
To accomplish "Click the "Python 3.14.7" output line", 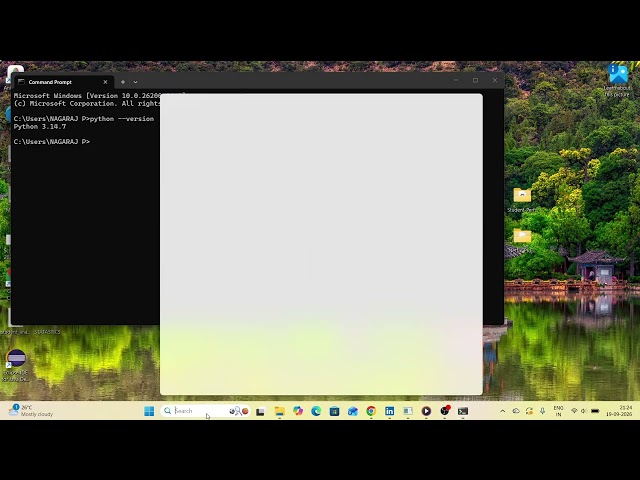I will [x=40, y=127].
